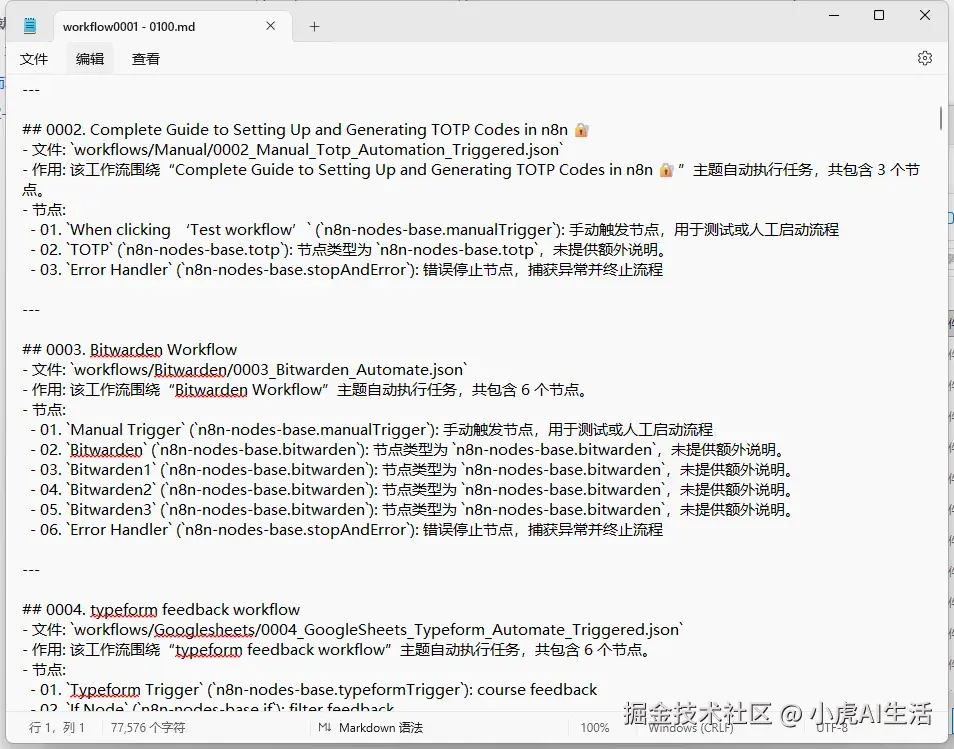
Task: Click the Markdown 语法 status item
Action: [381, 728]
